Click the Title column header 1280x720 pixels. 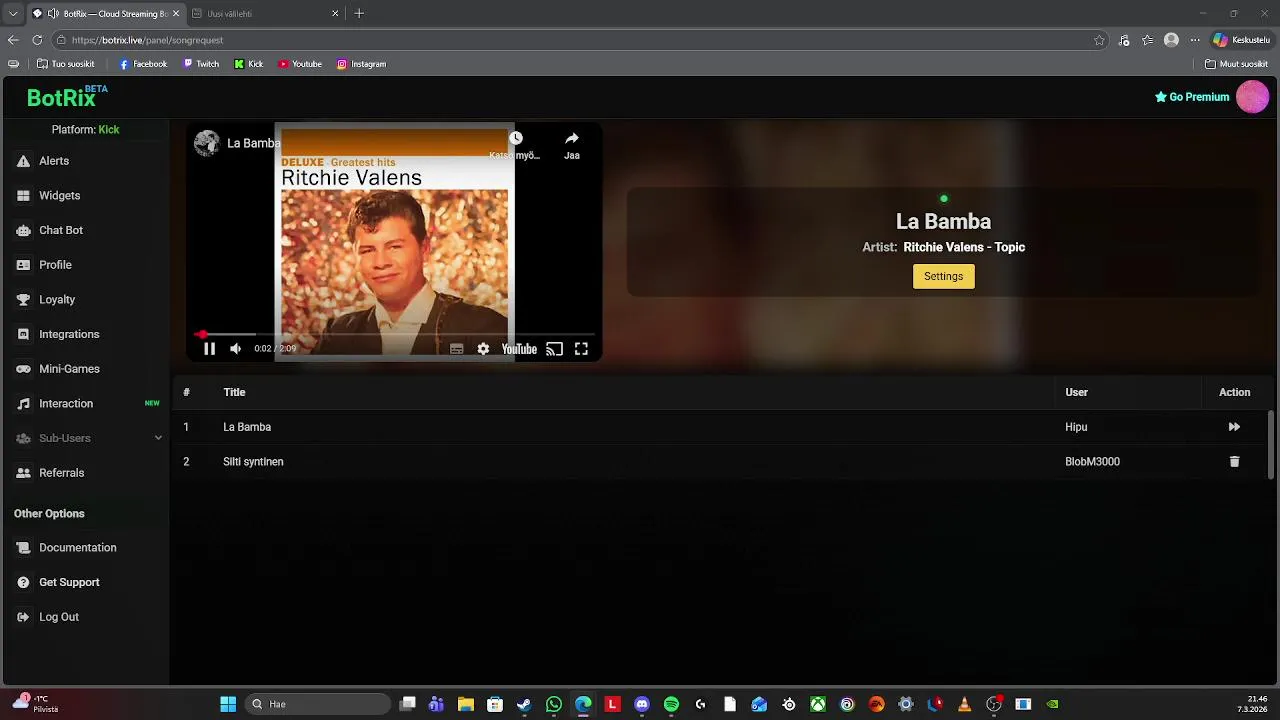tap(234, 392)
